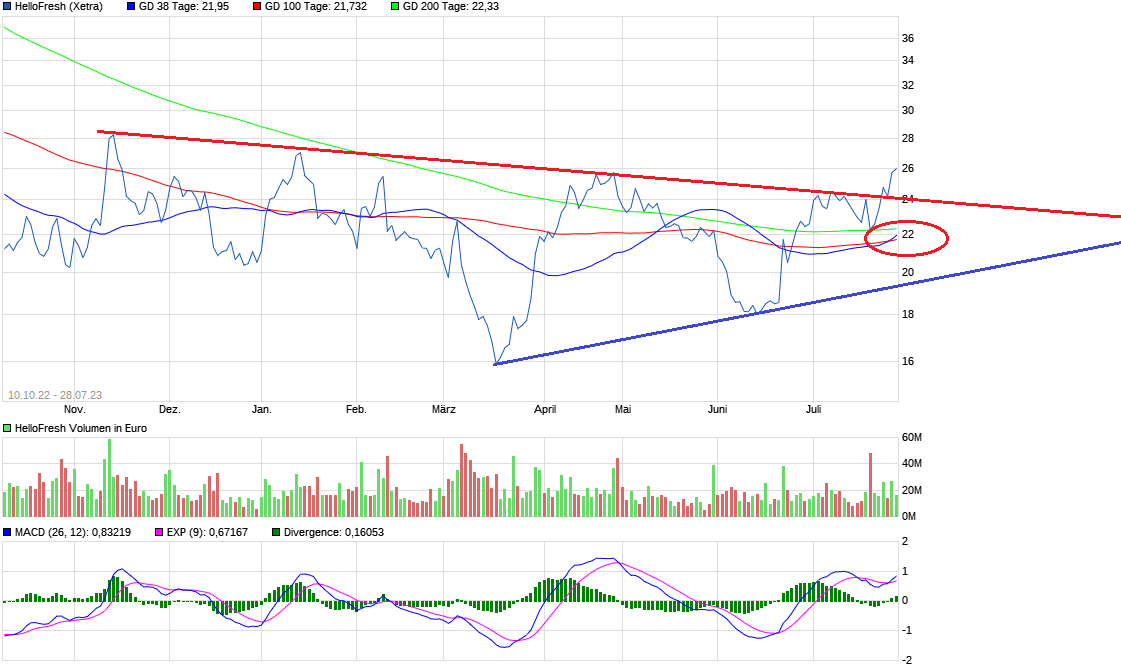The width and height of the screenshot is (1121, 670).
Task: Click the MACD axis value 0
Action: pos(905,601)
